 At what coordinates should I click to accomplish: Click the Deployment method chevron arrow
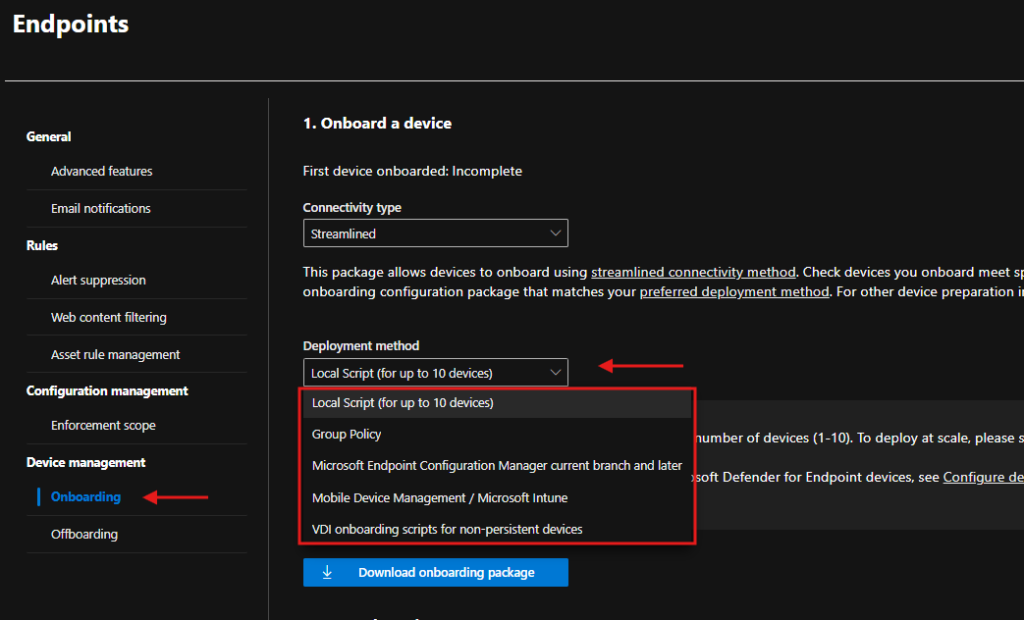point(555,372)
